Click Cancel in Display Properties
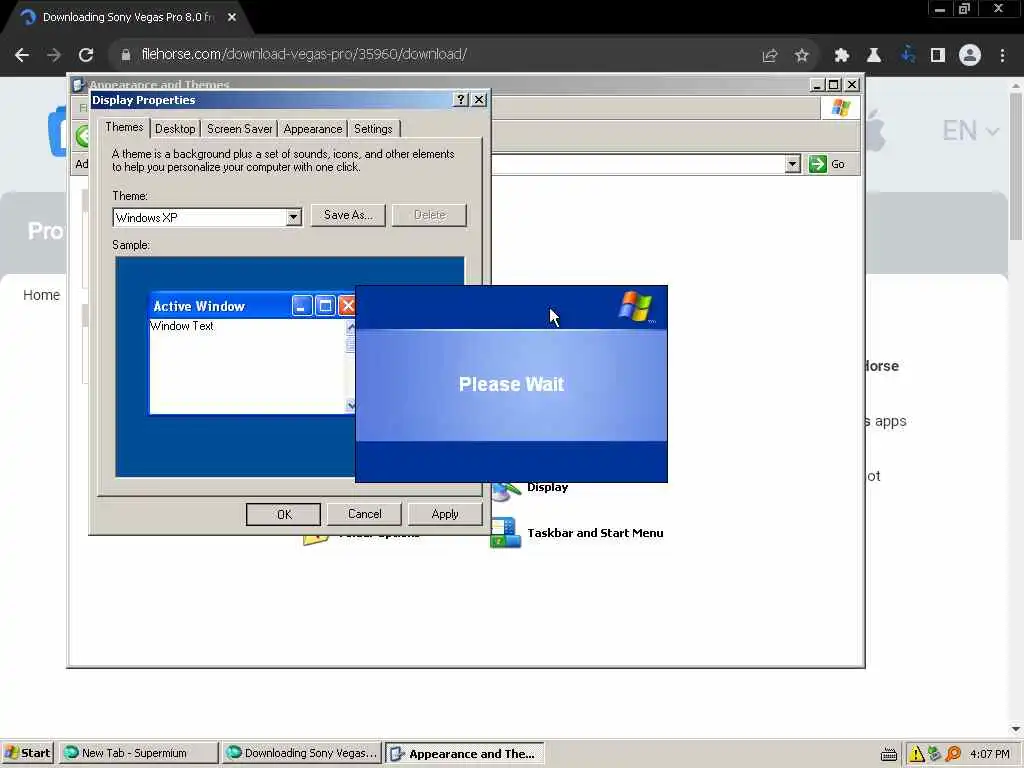 (364, 514)
